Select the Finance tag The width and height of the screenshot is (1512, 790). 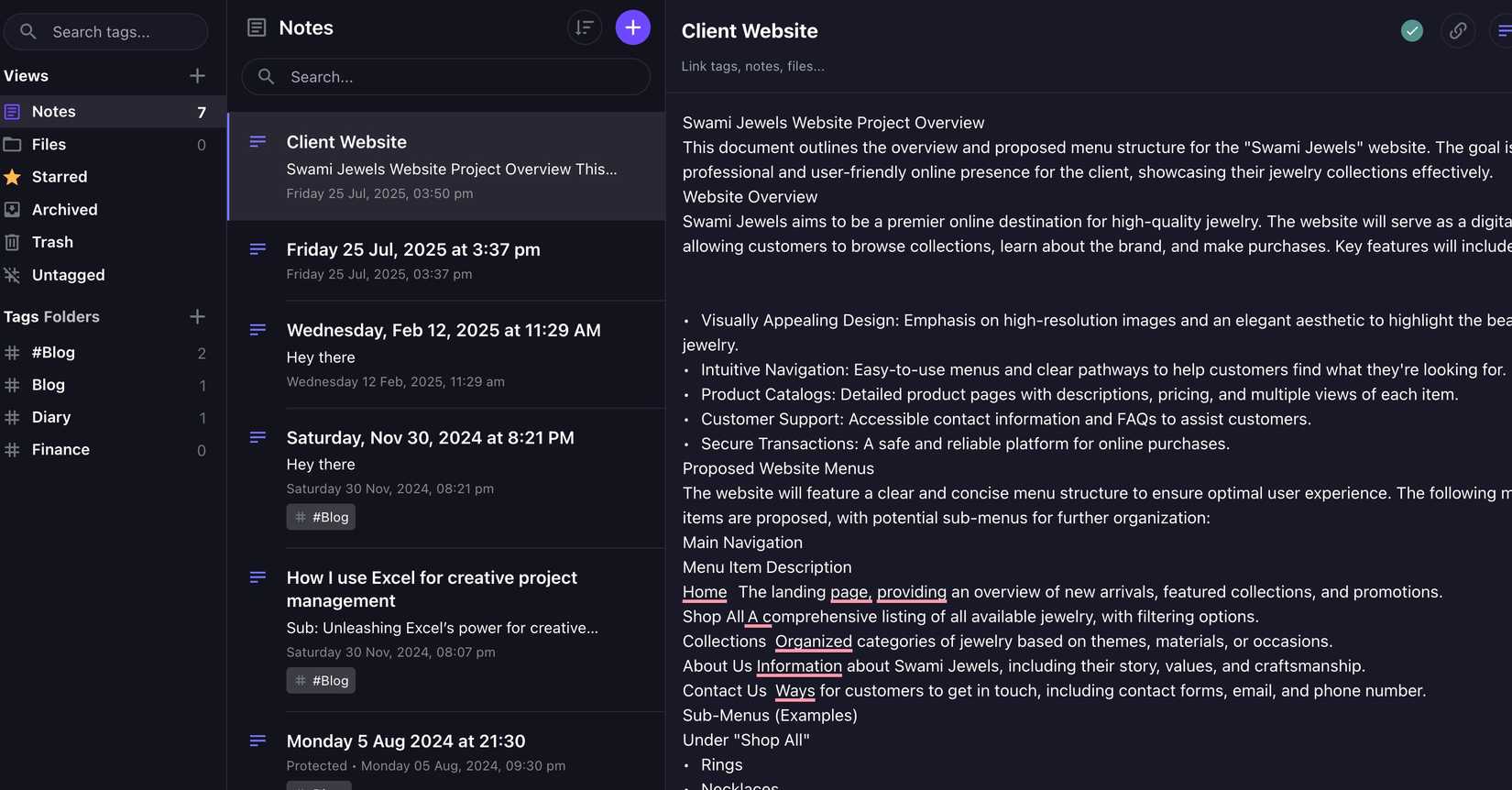(60, 450)
